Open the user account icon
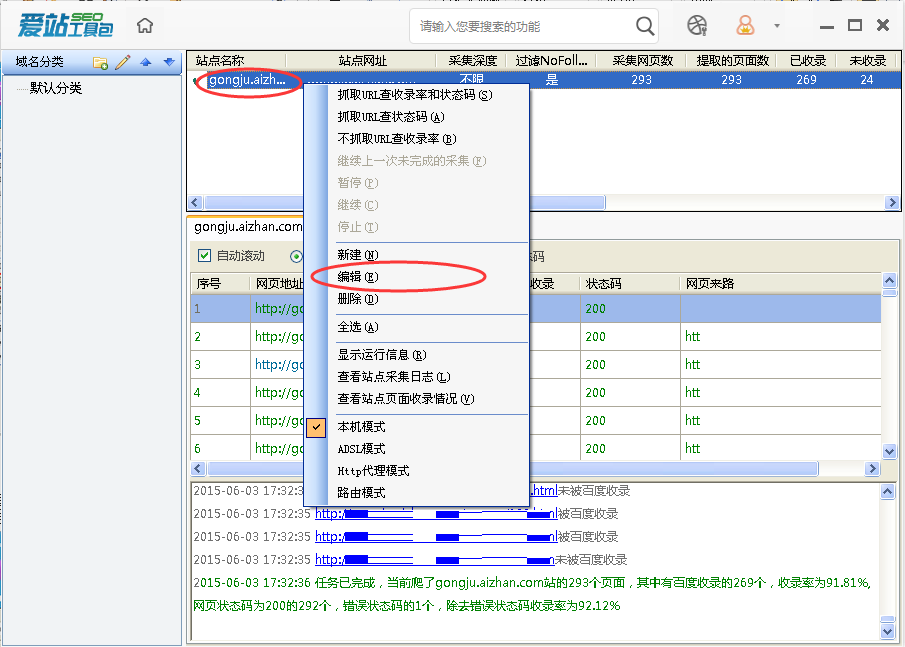 [x=745, y=25]
